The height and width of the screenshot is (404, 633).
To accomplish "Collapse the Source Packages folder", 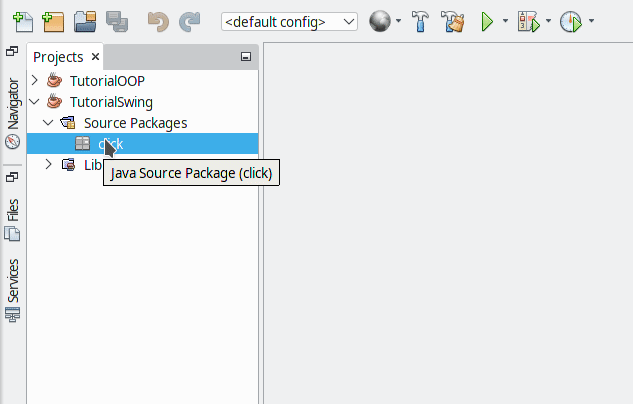I will pos(48,123).
